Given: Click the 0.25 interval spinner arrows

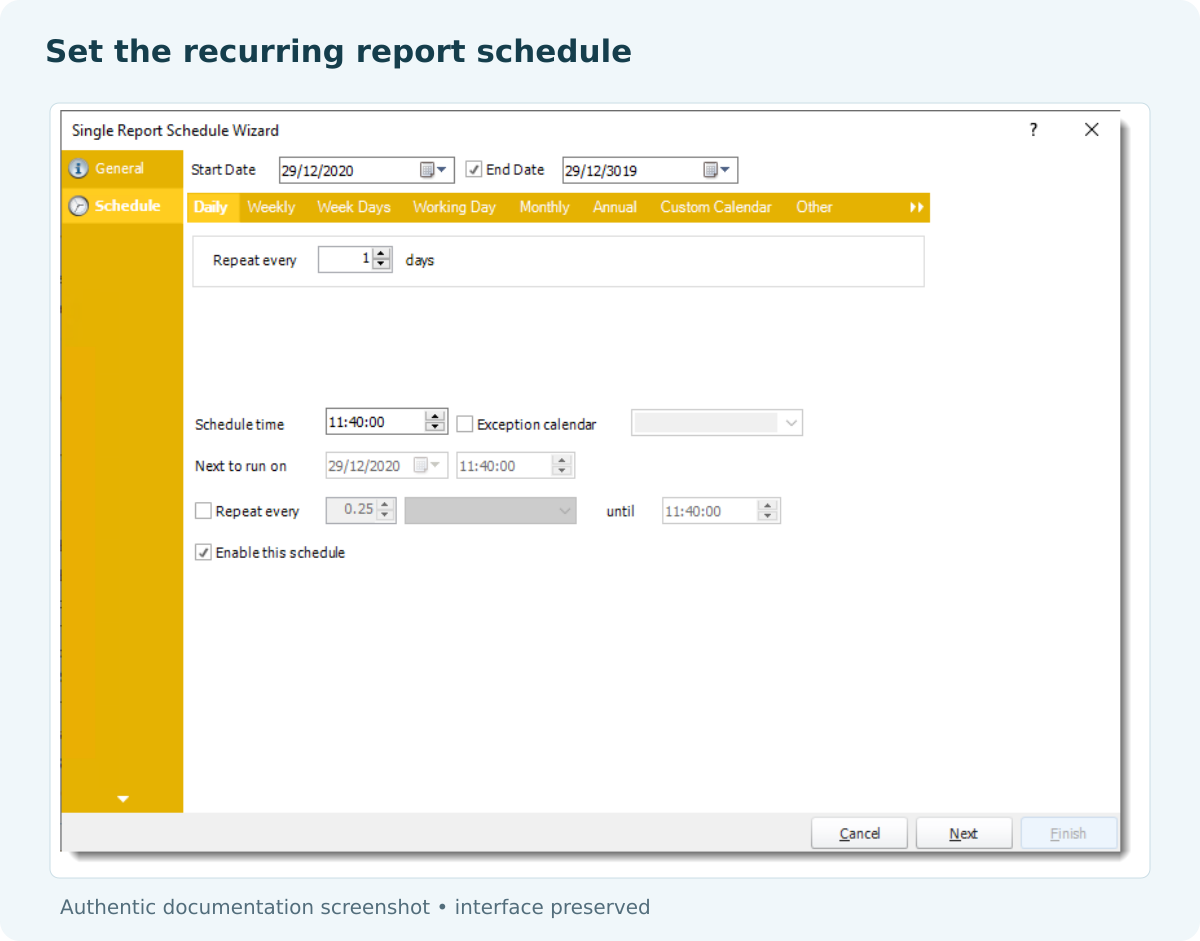Looking at the screenshot, I should click(x=385, y=510).
